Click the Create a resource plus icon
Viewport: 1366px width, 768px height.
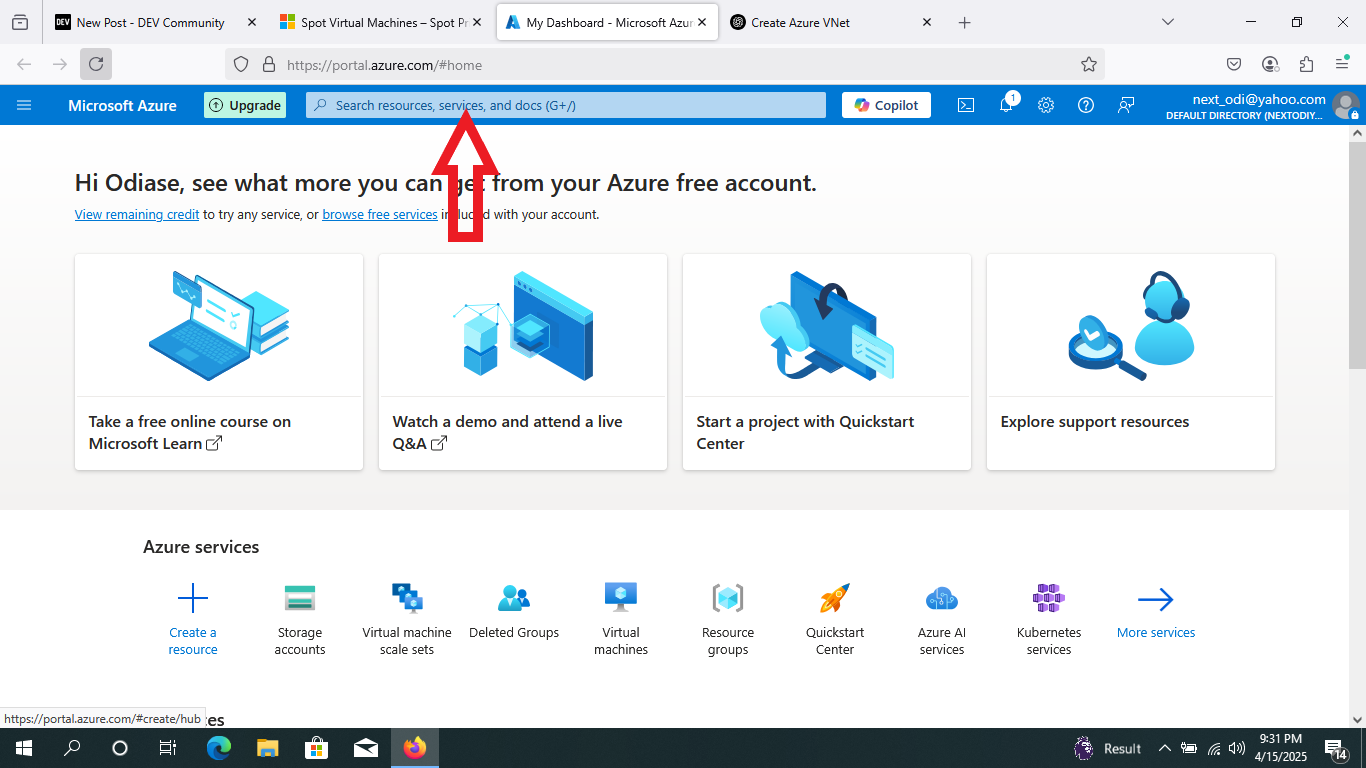tap(193, 599)
